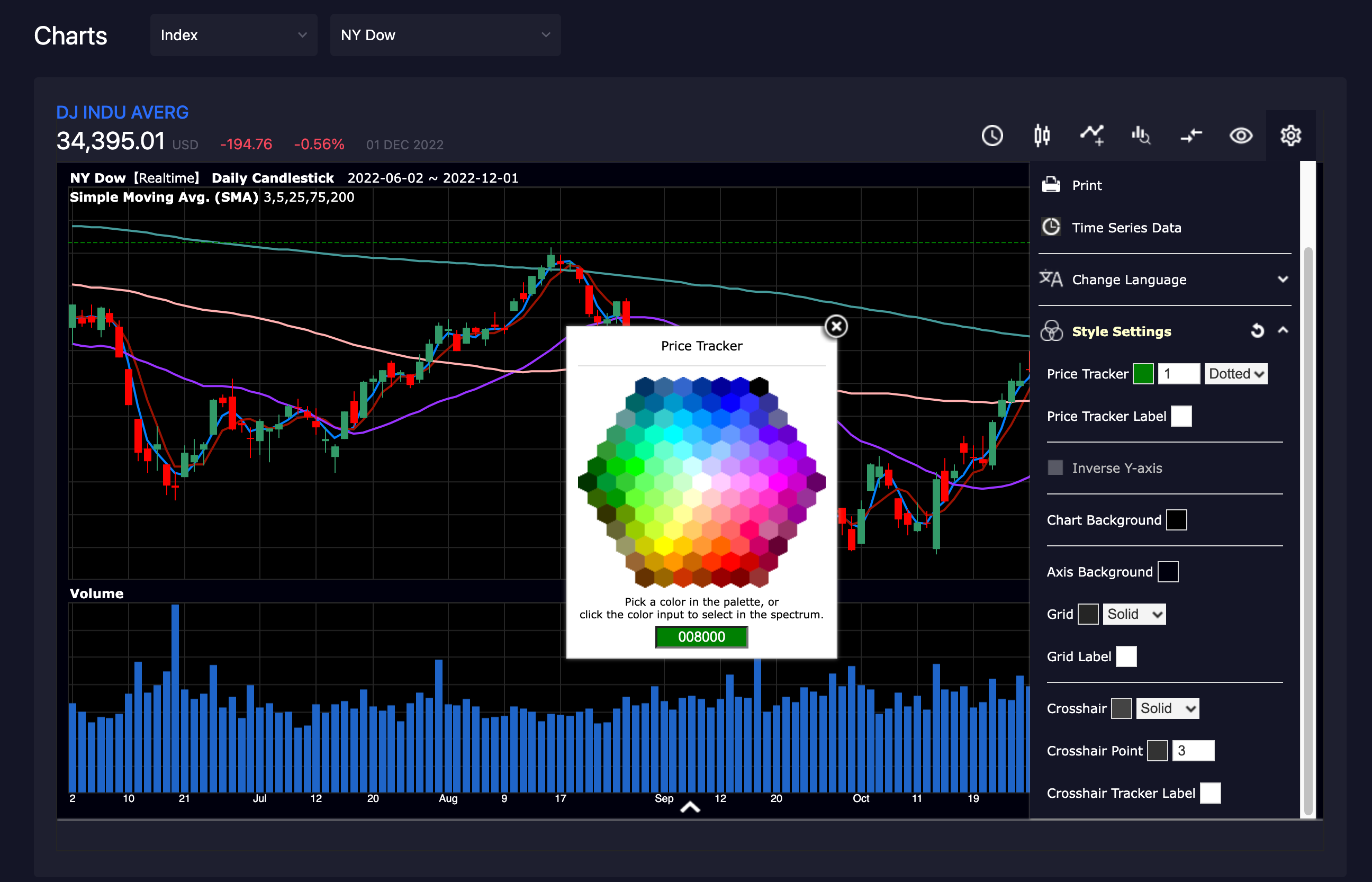This screenshot has height=882, width=1372.
Task: Expand the Change Language chevron
Action: [x=1283, y=280]
